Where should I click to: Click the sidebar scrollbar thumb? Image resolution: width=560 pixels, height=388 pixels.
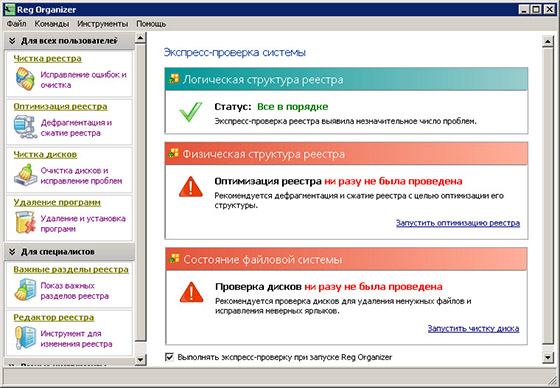140,193
